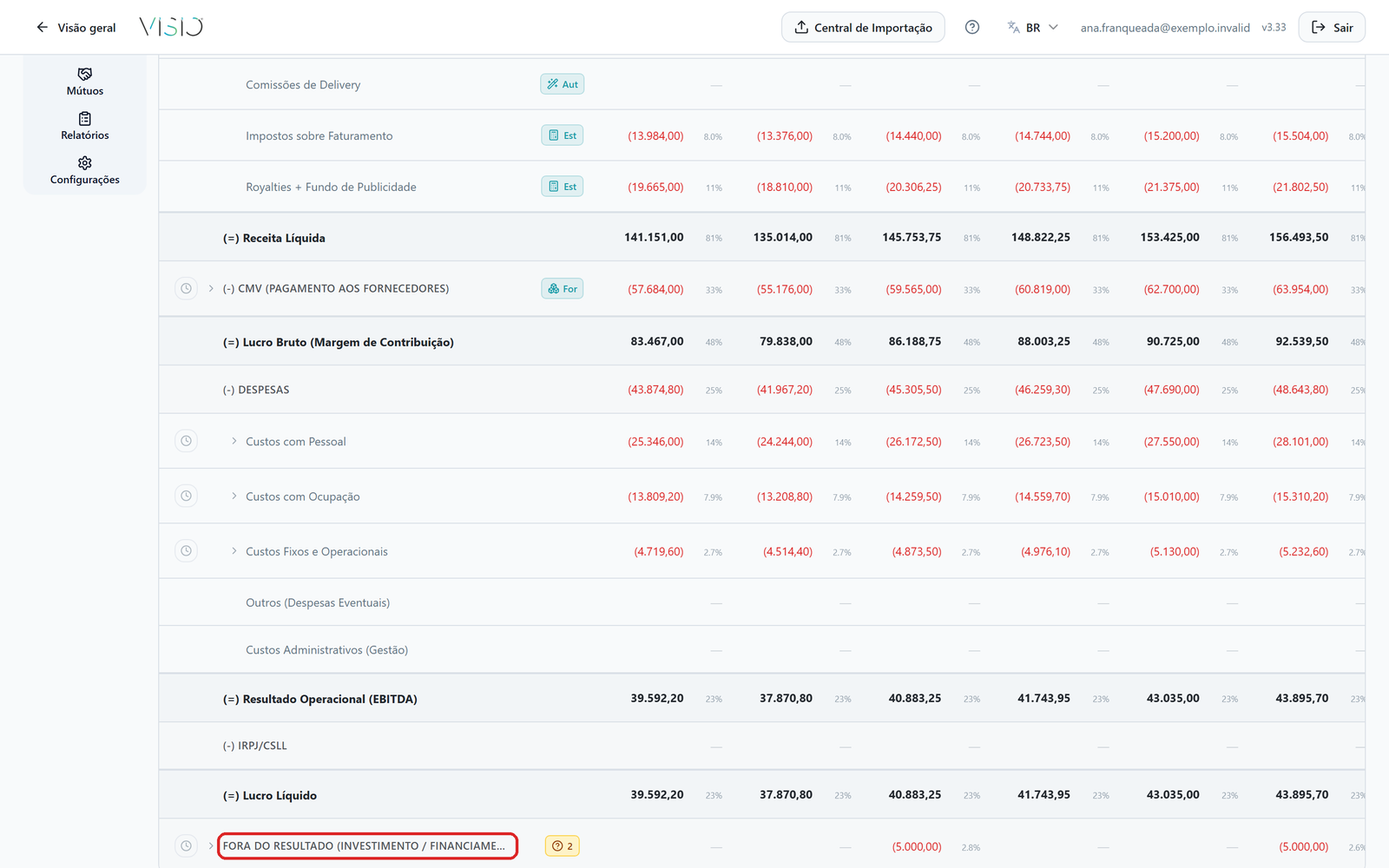
Task: Select Lucro Bruto value 83.467,00
Action: (657, 341)
